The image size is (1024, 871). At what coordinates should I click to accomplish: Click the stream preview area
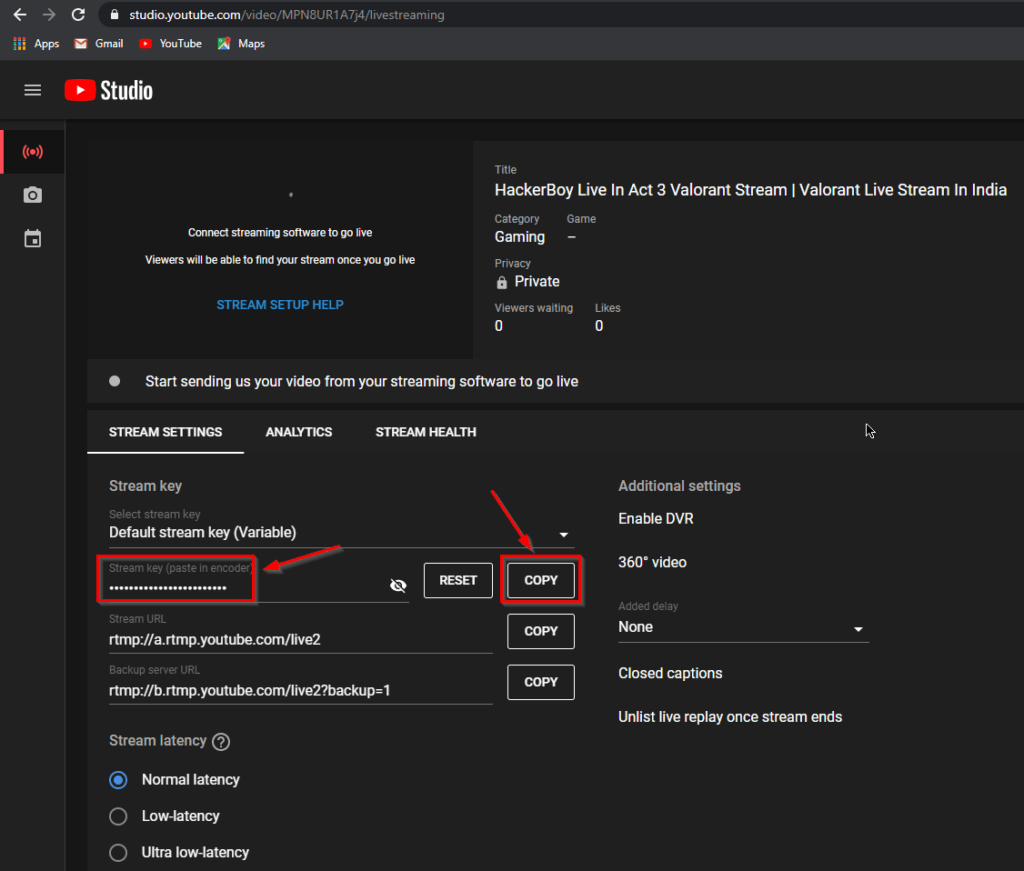click(280, 249)
